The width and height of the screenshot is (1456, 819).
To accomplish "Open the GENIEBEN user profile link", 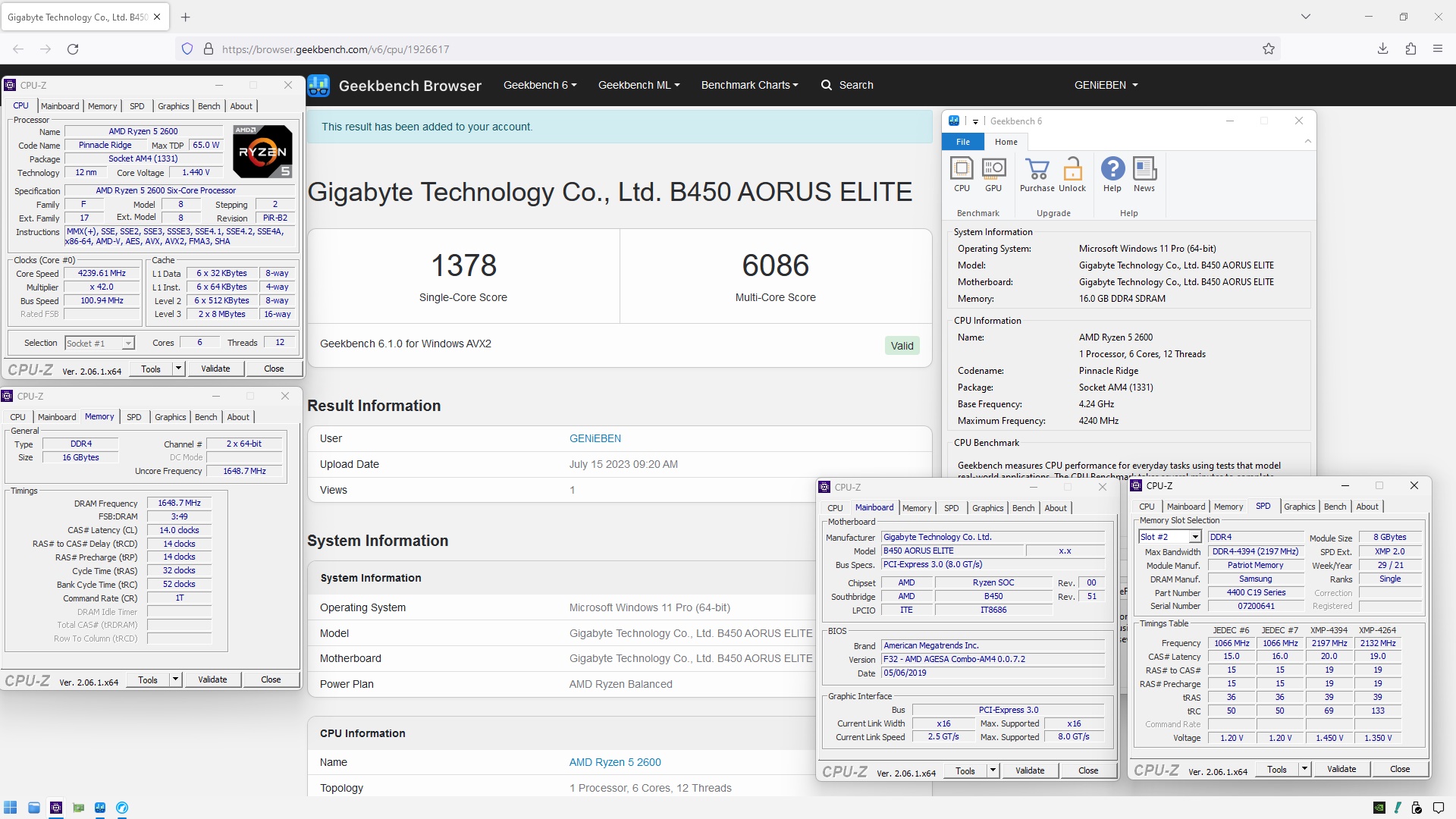I will point(595,438).
